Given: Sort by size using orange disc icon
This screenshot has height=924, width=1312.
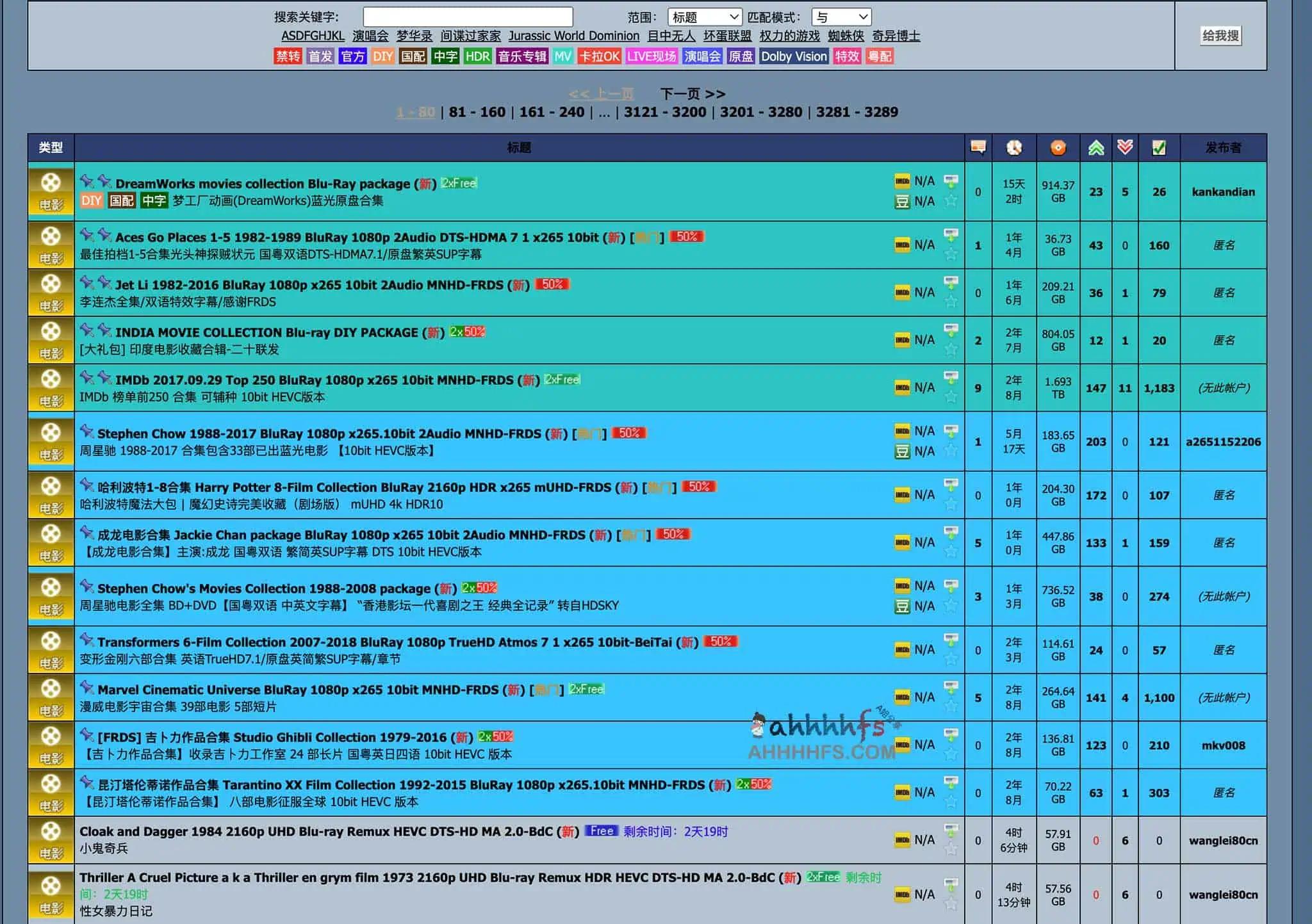Looking at the screenshot, I should click(x=1058, y=147).
